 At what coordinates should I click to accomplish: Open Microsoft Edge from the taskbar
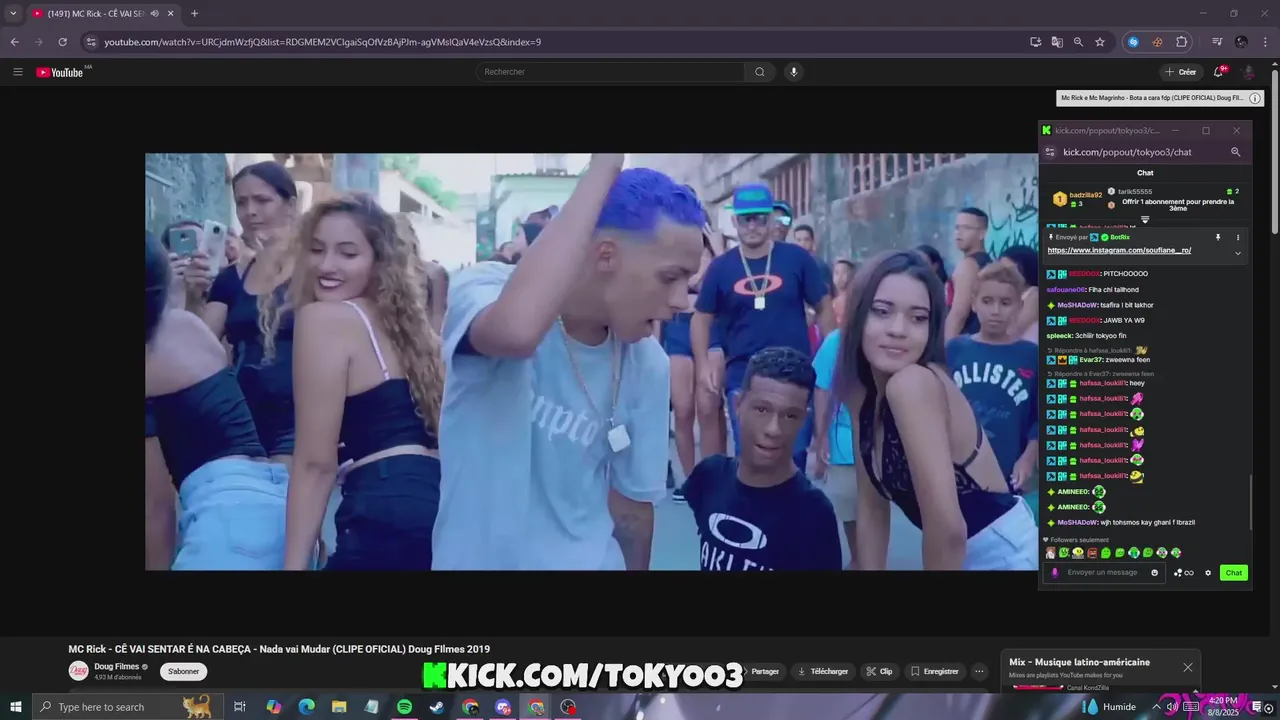(306, 707)
